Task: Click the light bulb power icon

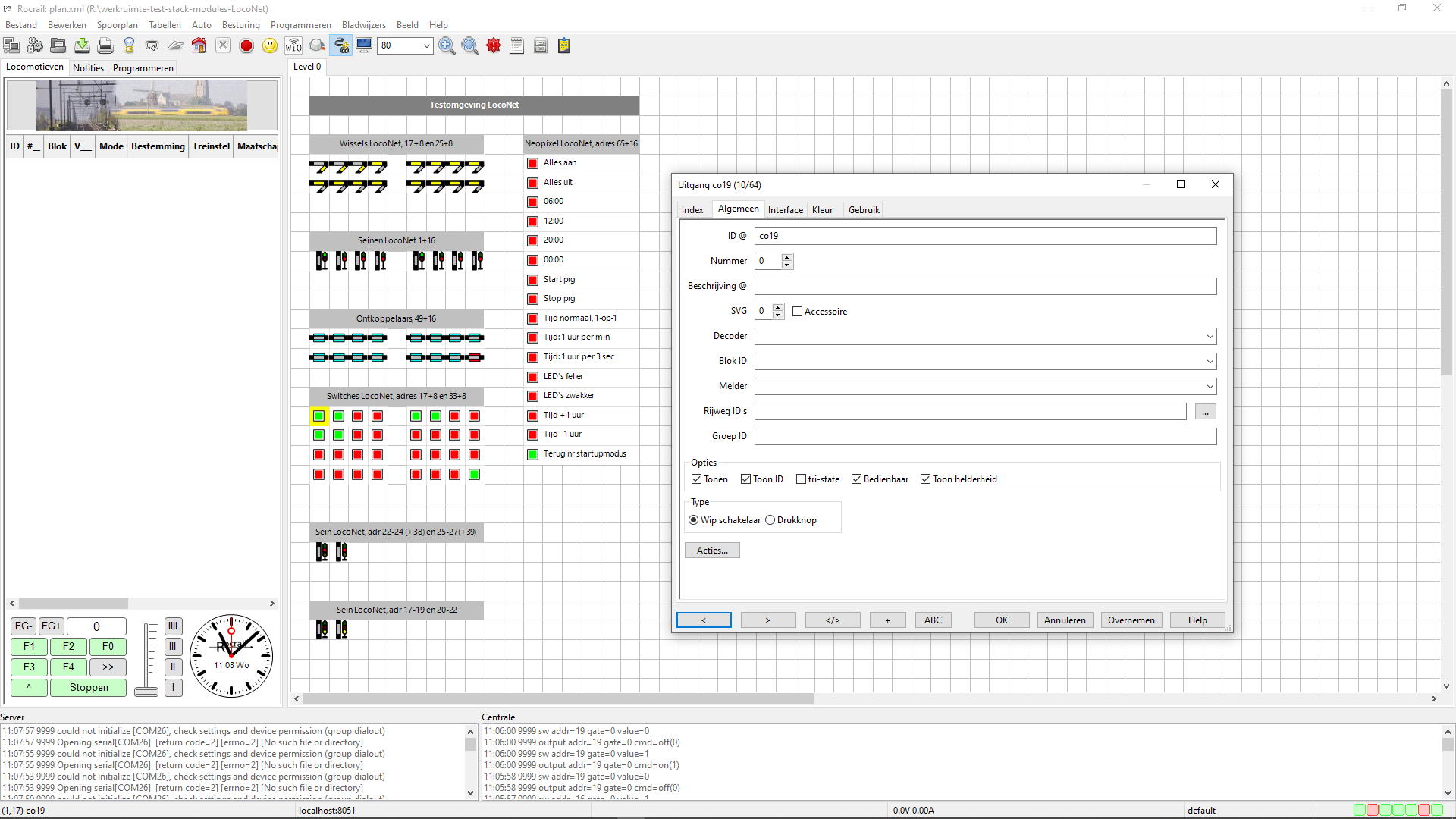Action: coord(129,46)
